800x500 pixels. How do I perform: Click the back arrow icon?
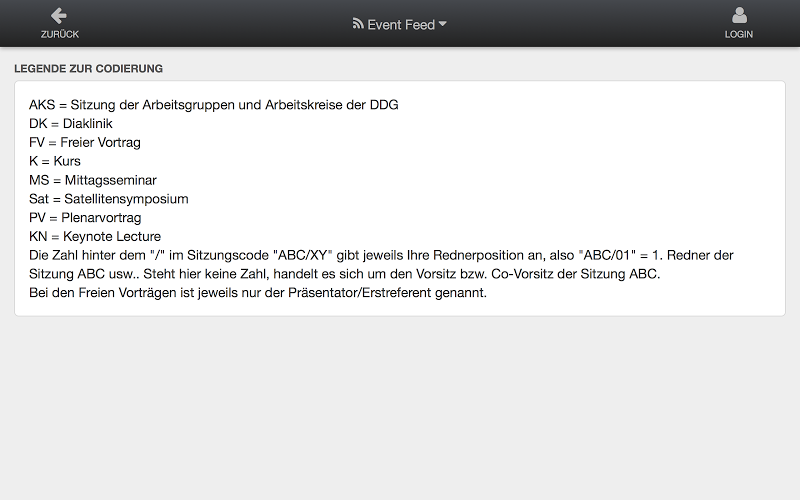click(59, 16)
